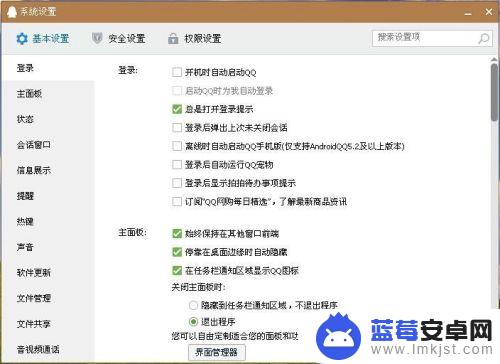
Task: Select 热键 in the left sidebar
Action: 48,222
